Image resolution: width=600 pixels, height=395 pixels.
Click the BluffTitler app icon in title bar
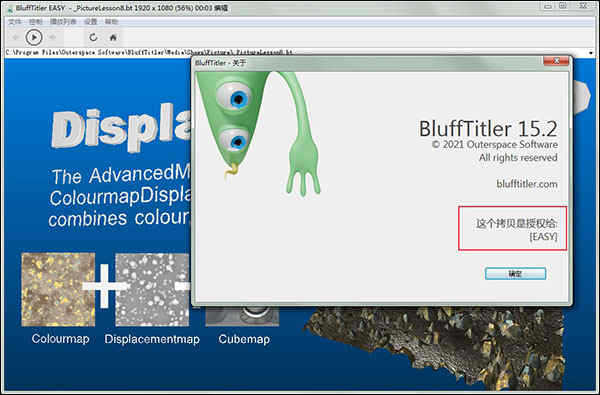(10, 8)
